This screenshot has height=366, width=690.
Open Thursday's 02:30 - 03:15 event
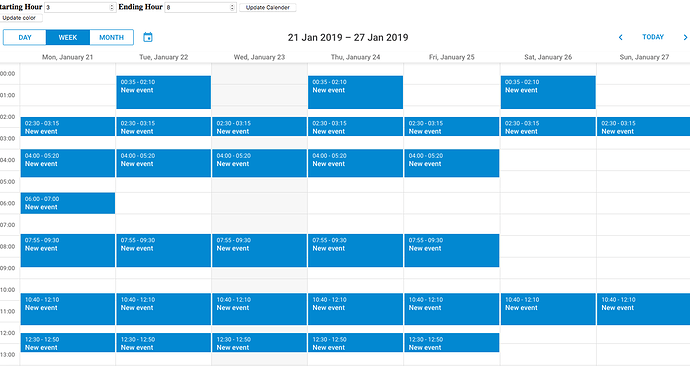pos(355,127)
